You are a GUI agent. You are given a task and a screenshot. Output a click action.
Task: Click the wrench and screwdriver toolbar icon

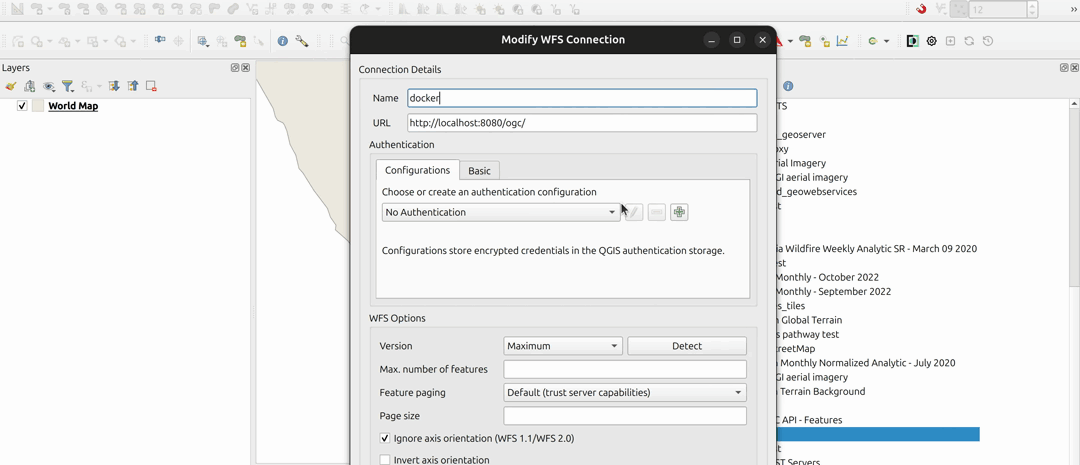(x=302, y=41)
